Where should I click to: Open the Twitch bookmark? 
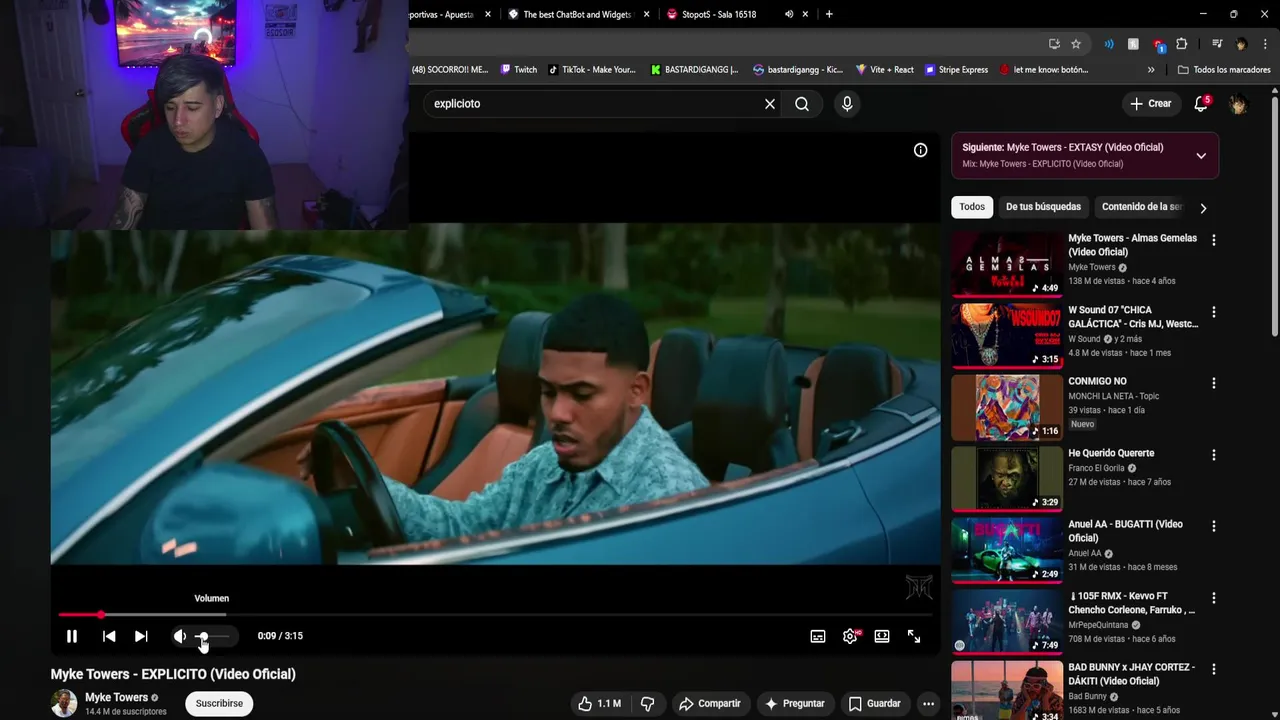(x=519, y=70)
